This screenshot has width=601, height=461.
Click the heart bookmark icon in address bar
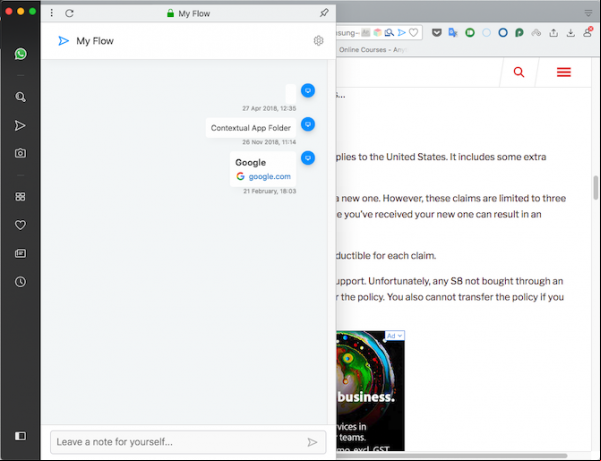[413, 33]
